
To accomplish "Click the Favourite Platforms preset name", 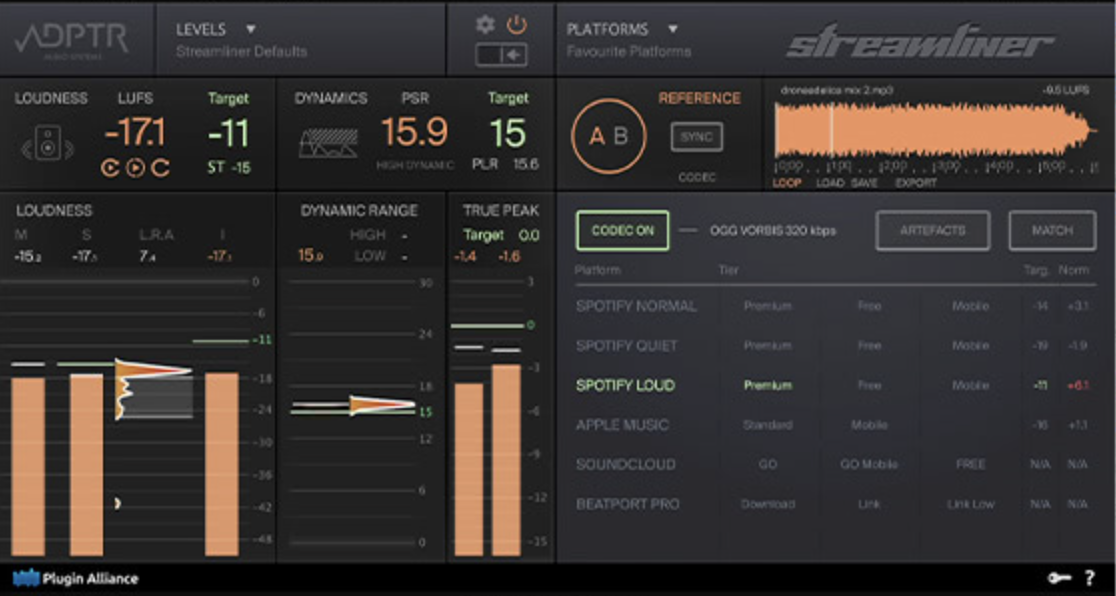I will coord(628,51).
